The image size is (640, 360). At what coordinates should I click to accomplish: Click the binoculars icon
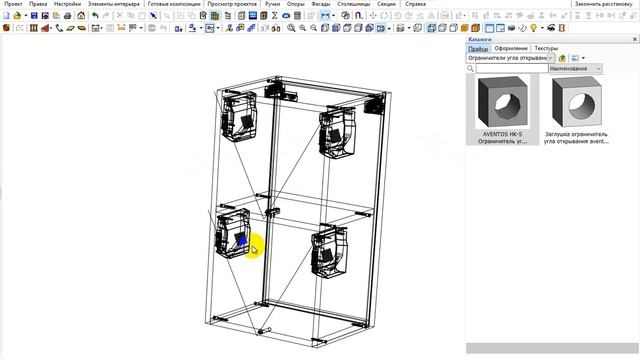click(276, 28)
